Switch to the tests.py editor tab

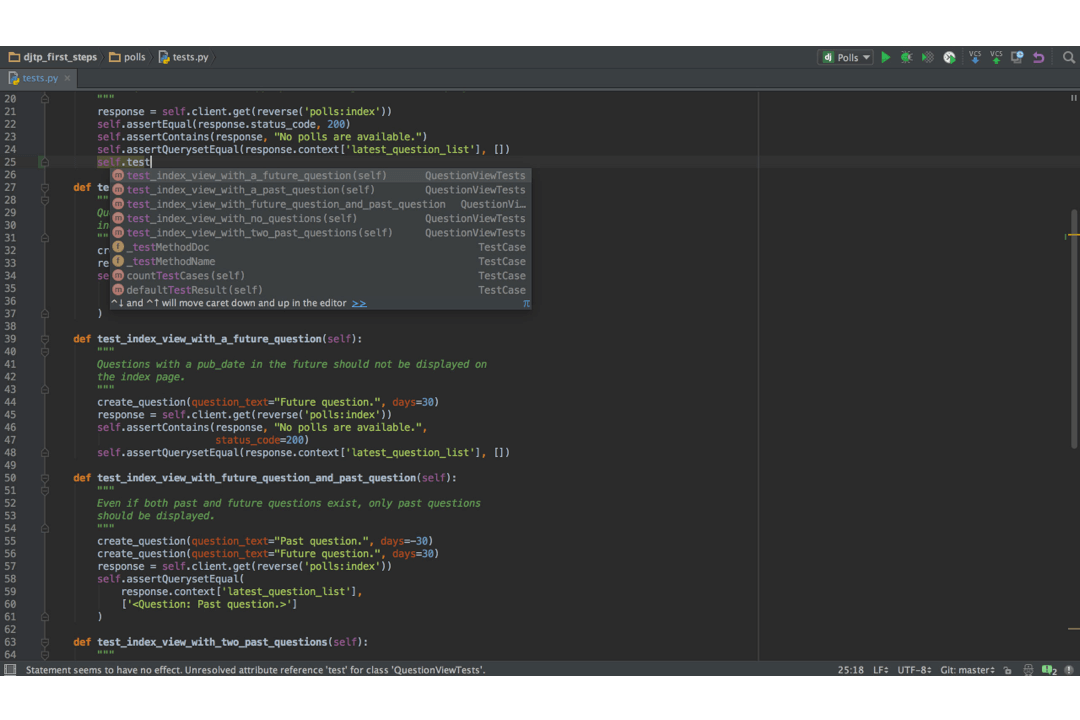(39, 78)
